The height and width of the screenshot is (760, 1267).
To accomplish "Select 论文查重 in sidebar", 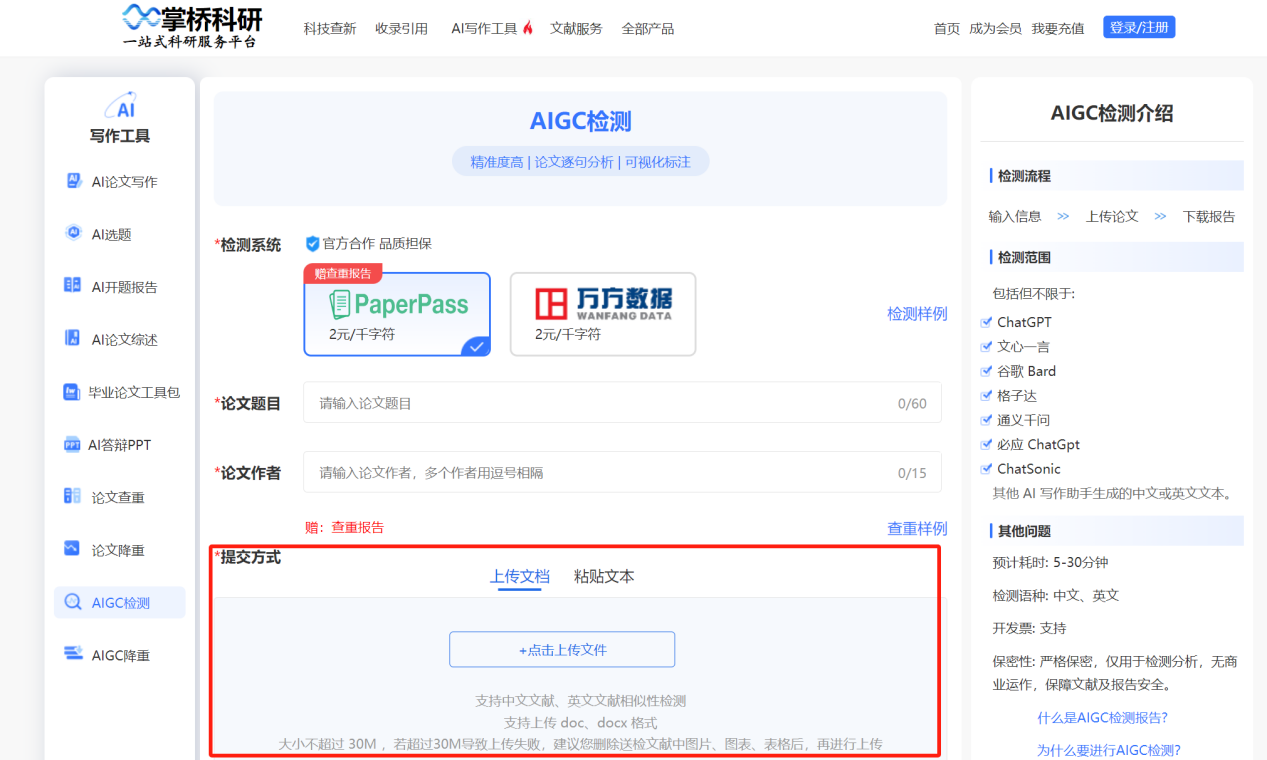I will pos(119,497).
